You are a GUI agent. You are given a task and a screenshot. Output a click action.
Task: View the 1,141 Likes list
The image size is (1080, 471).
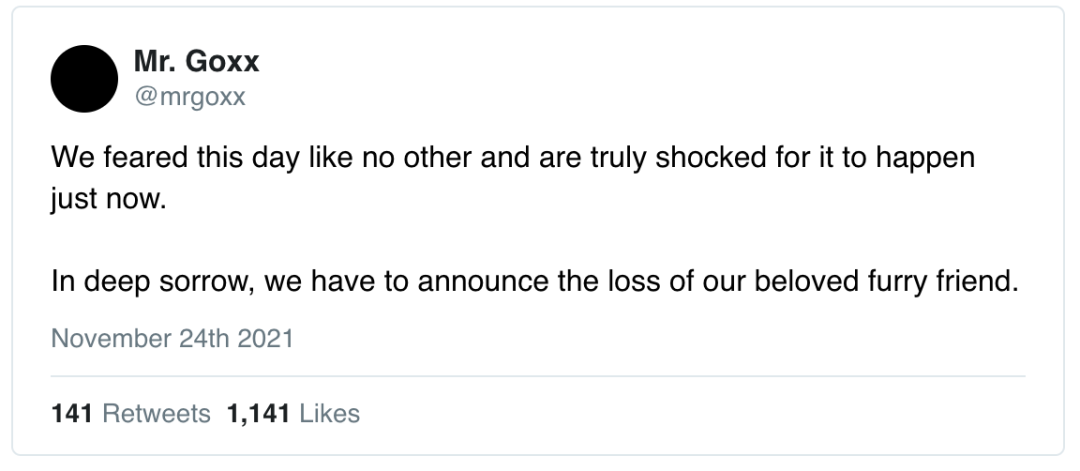293,413
